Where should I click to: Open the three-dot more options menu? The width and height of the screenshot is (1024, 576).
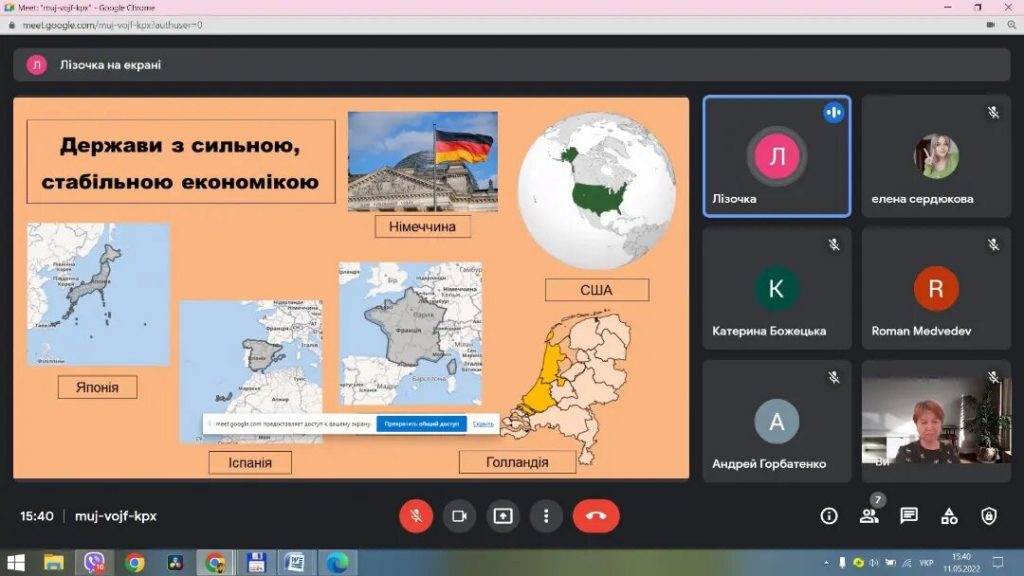coord(546,516)
